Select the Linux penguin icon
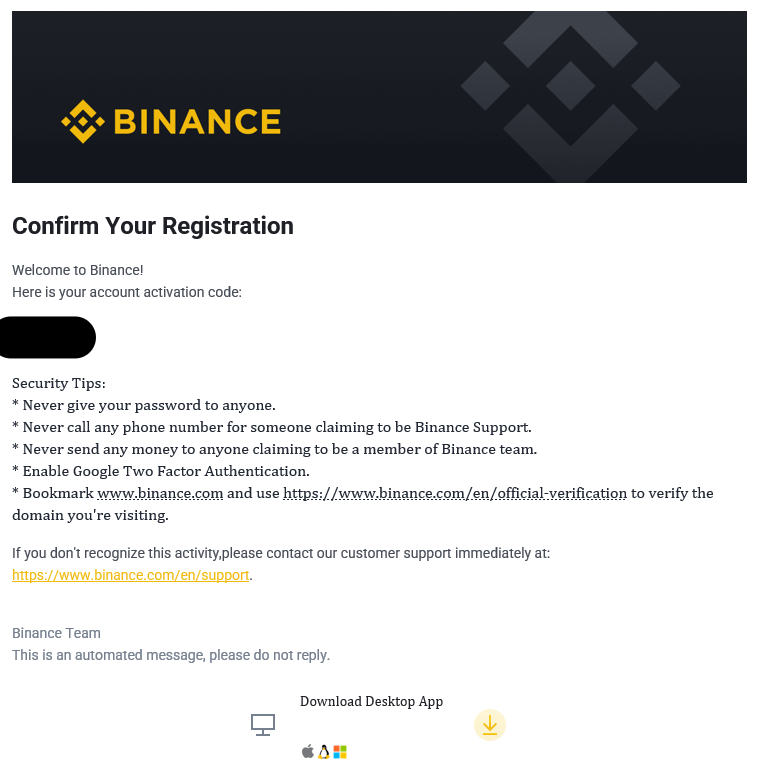Viewport: 758px width, 763px height. coord(324,751)
